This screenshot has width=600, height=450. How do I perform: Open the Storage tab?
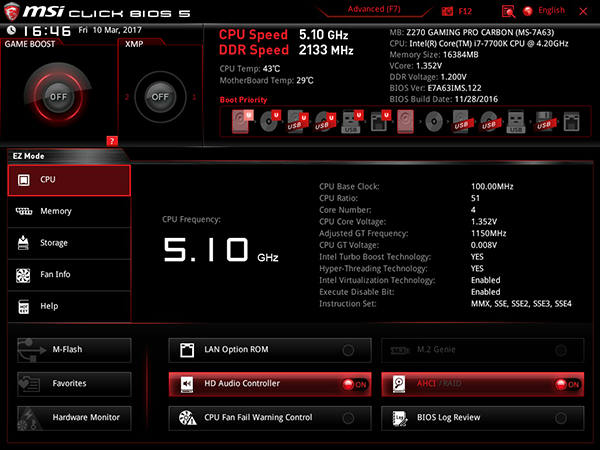(x=69, y=243)
